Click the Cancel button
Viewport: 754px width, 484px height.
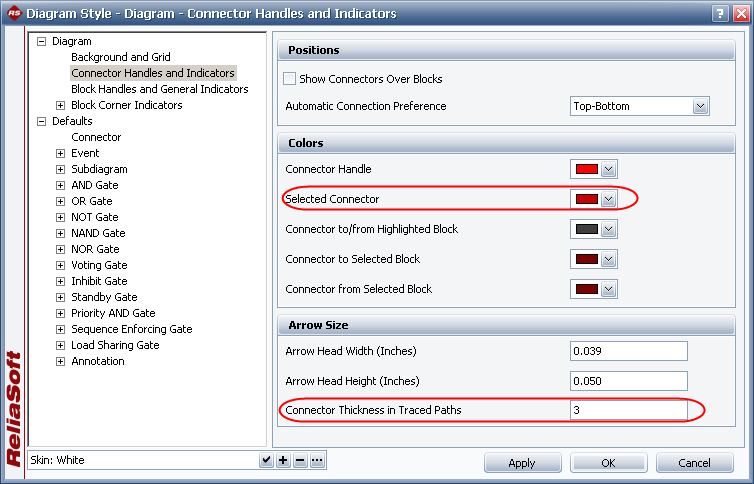click(x=694, y=463)
